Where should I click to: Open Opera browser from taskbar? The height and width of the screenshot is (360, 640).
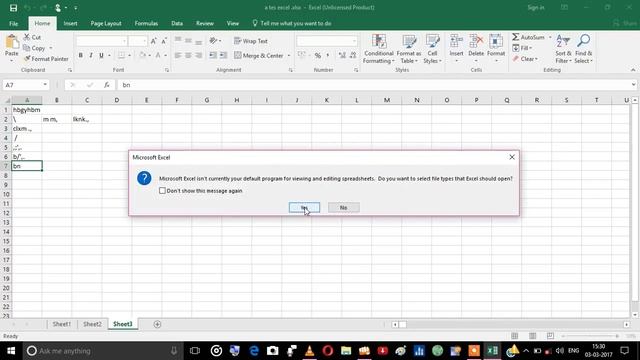[x=327, y=351]
